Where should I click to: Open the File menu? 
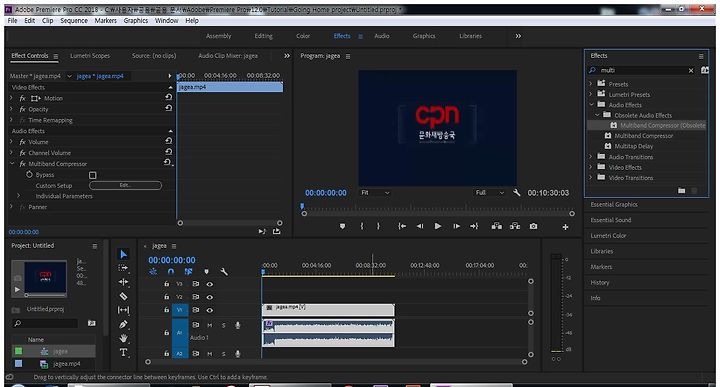pyautogui.click(x=12, y=21)
